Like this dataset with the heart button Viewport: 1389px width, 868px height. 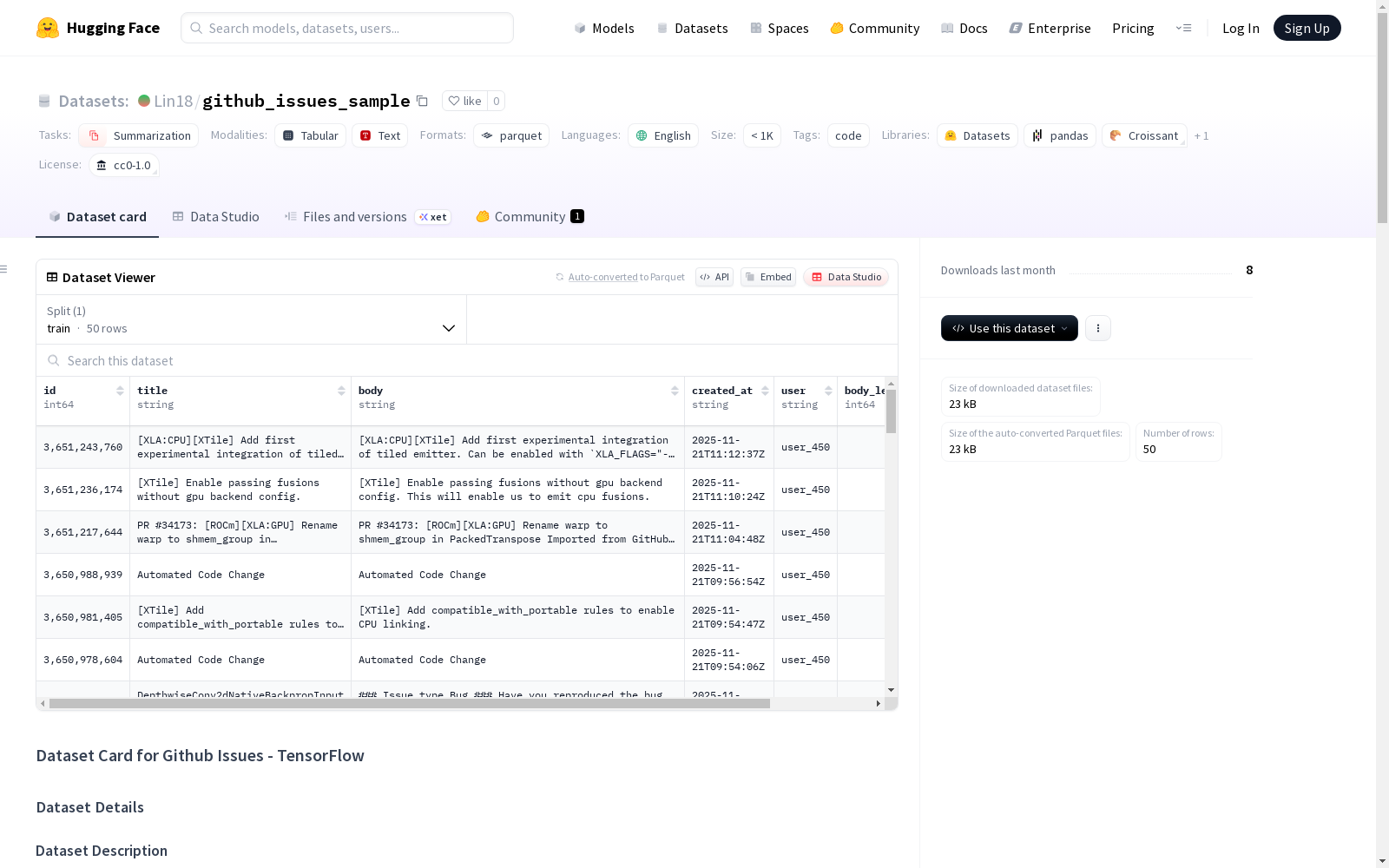point(464,101)
